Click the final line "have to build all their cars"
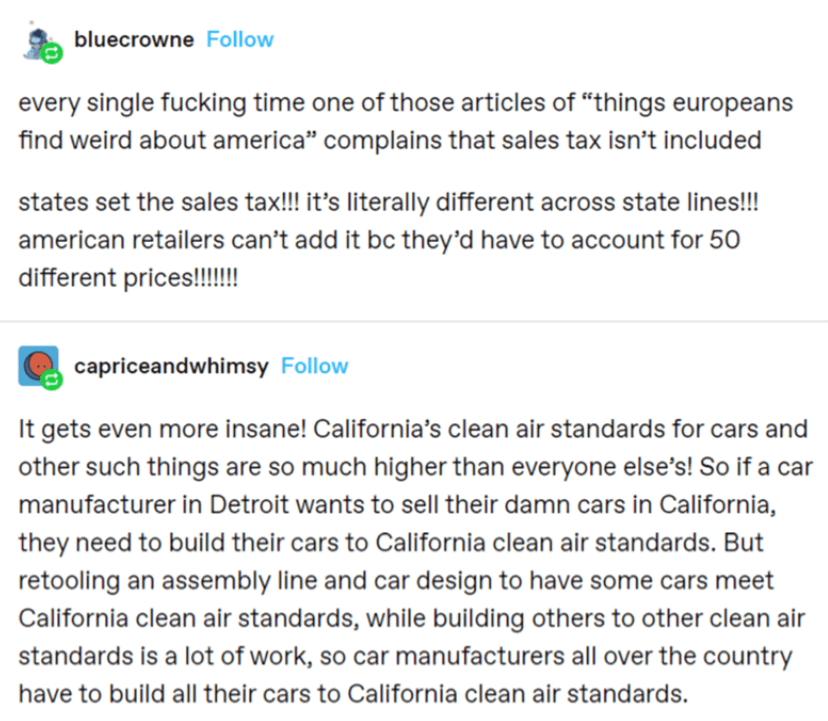This screenshot has height=721, width=828. pyautogui.click(x=353, y=694)
